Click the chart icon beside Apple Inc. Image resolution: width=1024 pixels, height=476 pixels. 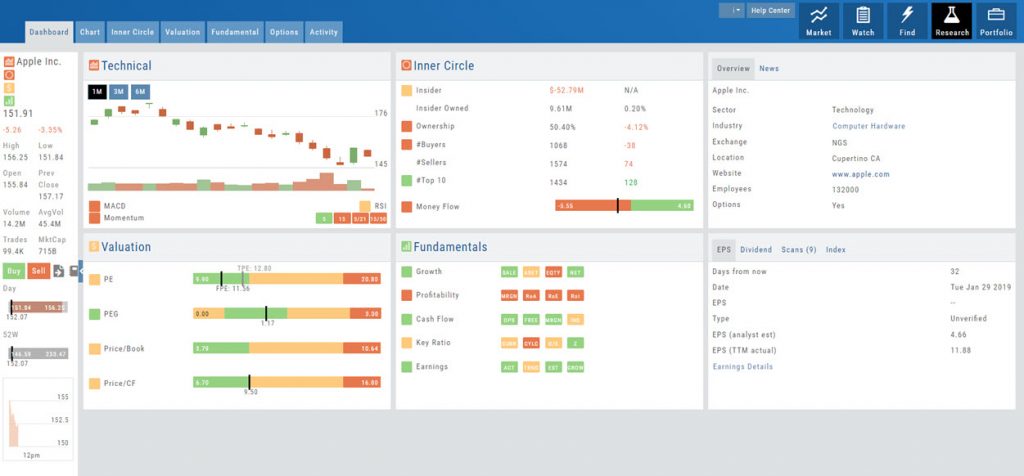point(8,62)
